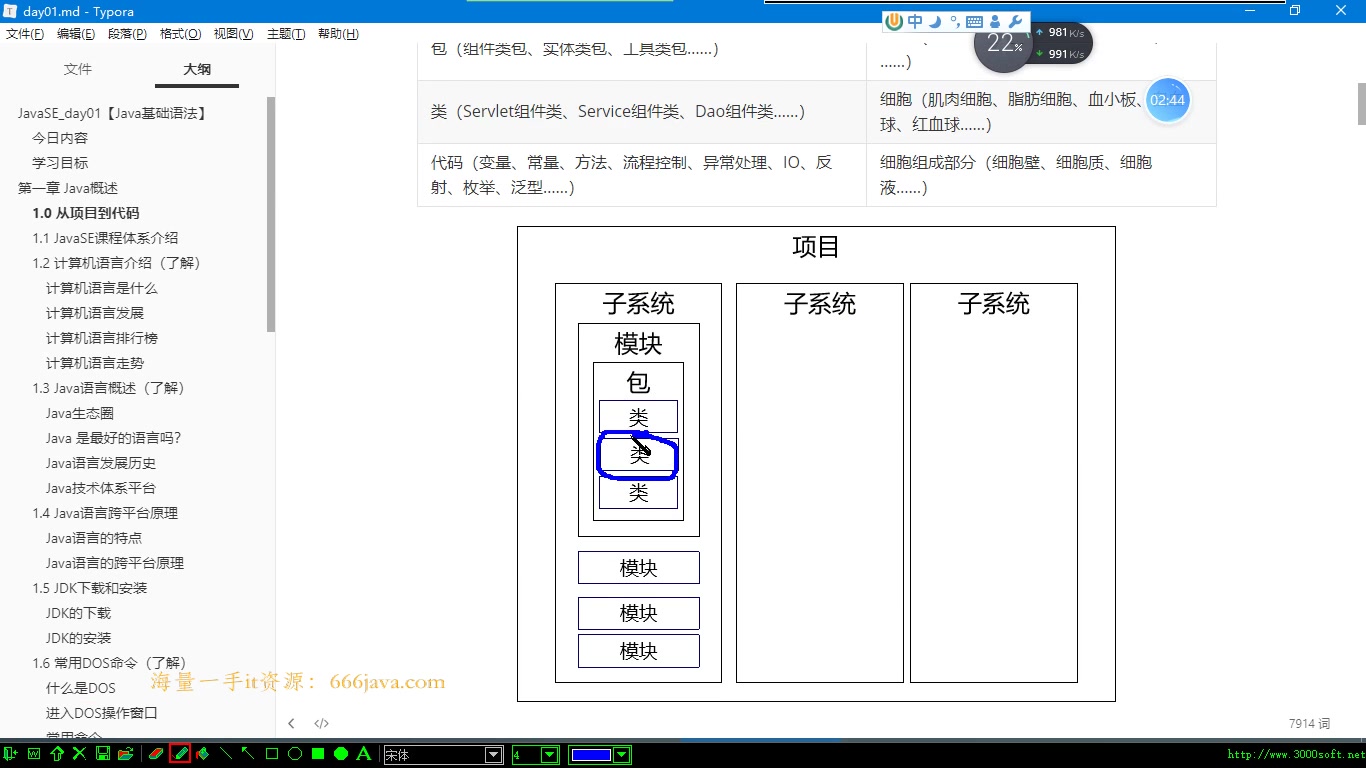Select the text 'A' tool
The image size is (1366, 768).
click(x=364, y=754)
